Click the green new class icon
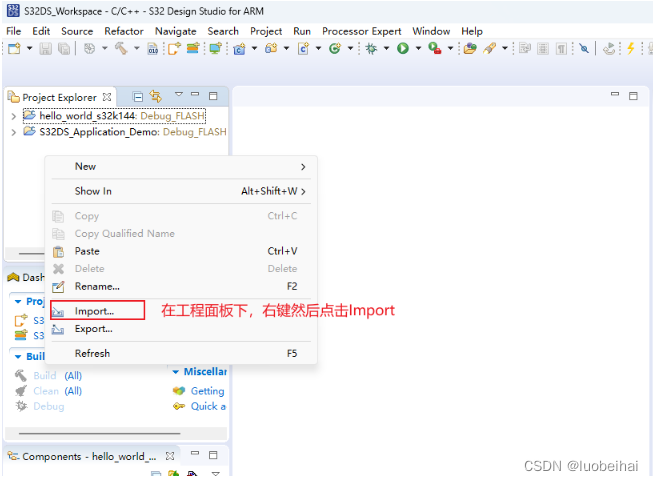Image resolution: width=653 pixels, height=481 pixels. (335, 48)
